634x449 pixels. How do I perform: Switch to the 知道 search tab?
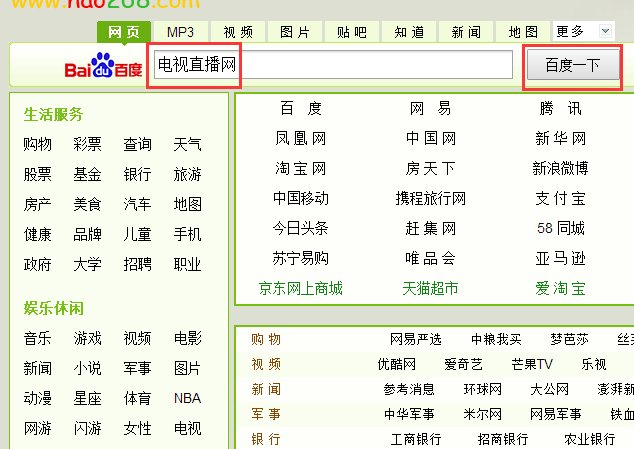click(409, 32)
